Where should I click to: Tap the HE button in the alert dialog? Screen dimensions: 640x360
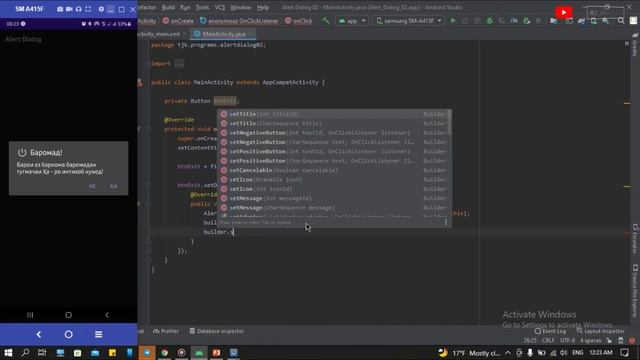(x=92, y=186)
